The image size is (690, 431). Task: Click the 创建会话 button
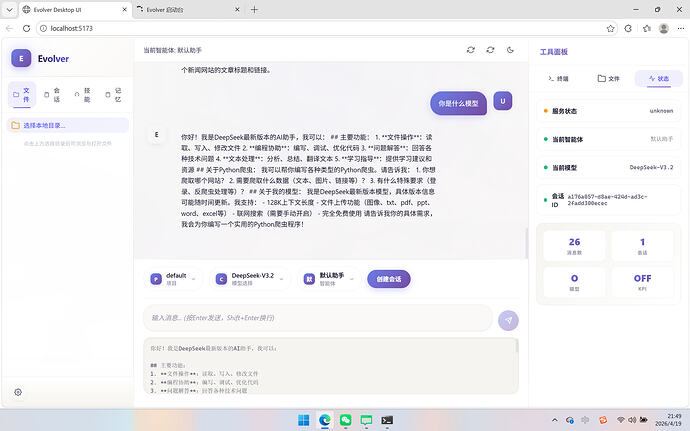coord(389,279)
